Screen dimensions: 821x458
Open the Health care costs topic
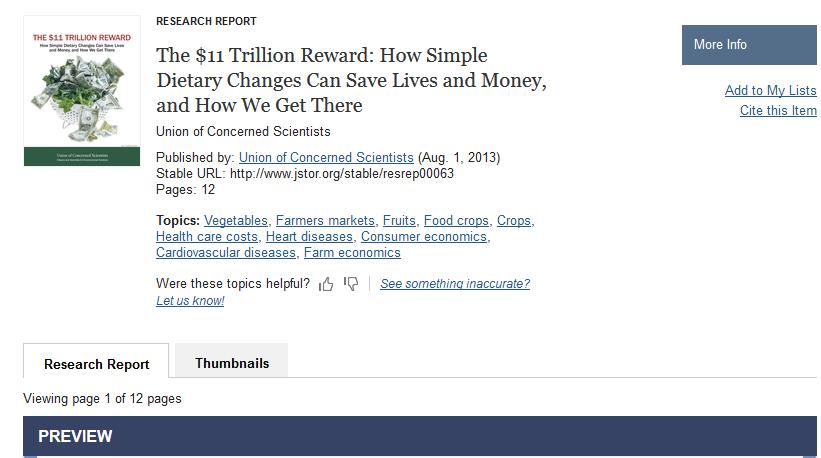pyautogui.click(x=207, y=237)
